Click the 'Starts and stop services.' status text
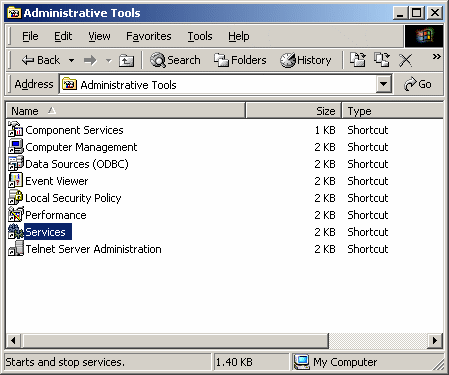The height and width of the screenshot is (375, 449). [65, 362]
